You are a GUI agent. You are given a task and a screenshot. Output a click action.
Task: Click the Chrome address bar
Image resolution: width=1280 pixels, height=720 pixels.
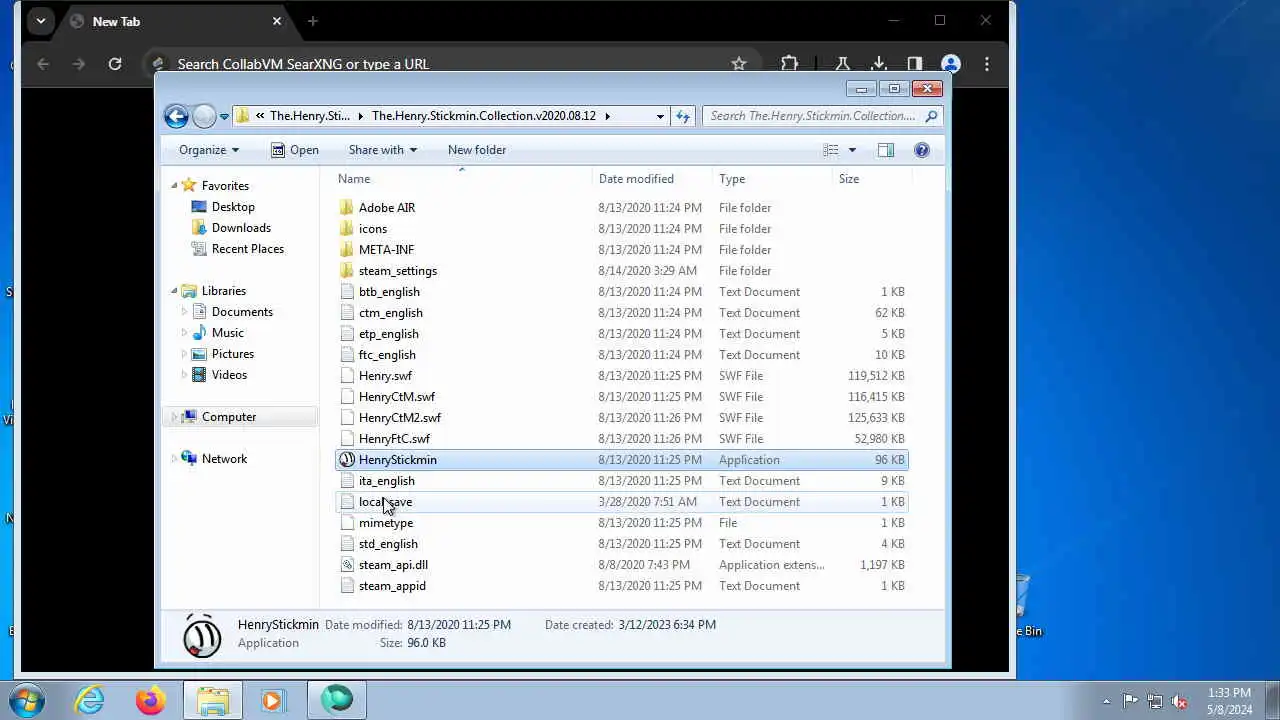coord(448,64)
